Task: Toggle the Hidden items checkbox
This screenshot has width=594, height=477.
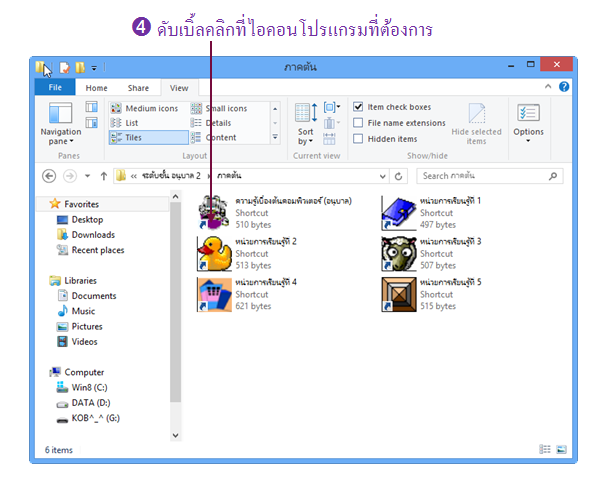Action: point(358,139)
